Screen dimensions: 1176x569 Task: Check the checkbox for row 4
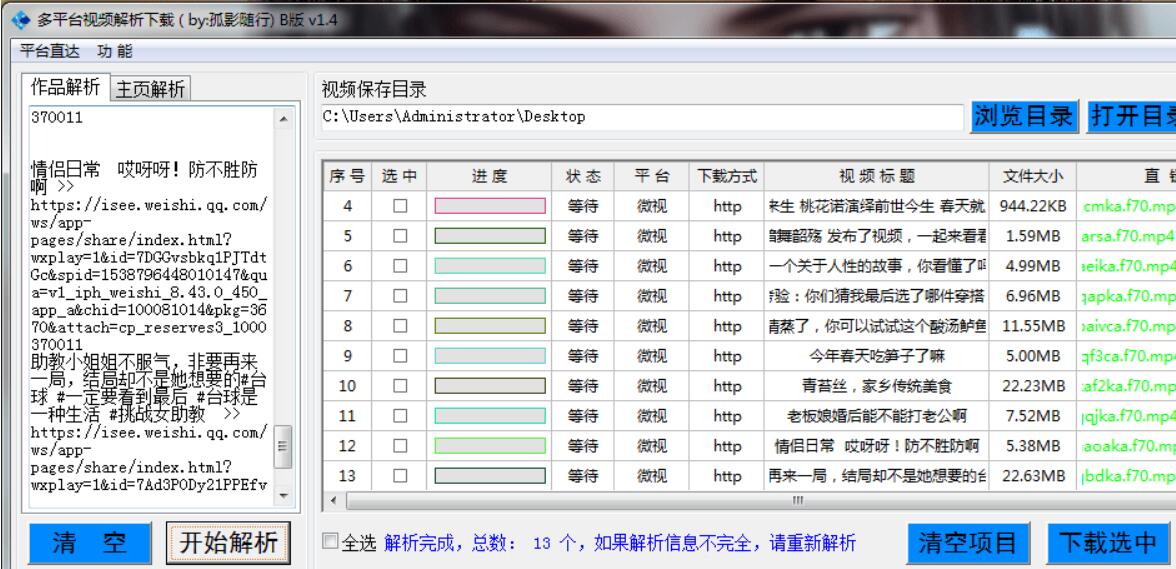(400, 206)
